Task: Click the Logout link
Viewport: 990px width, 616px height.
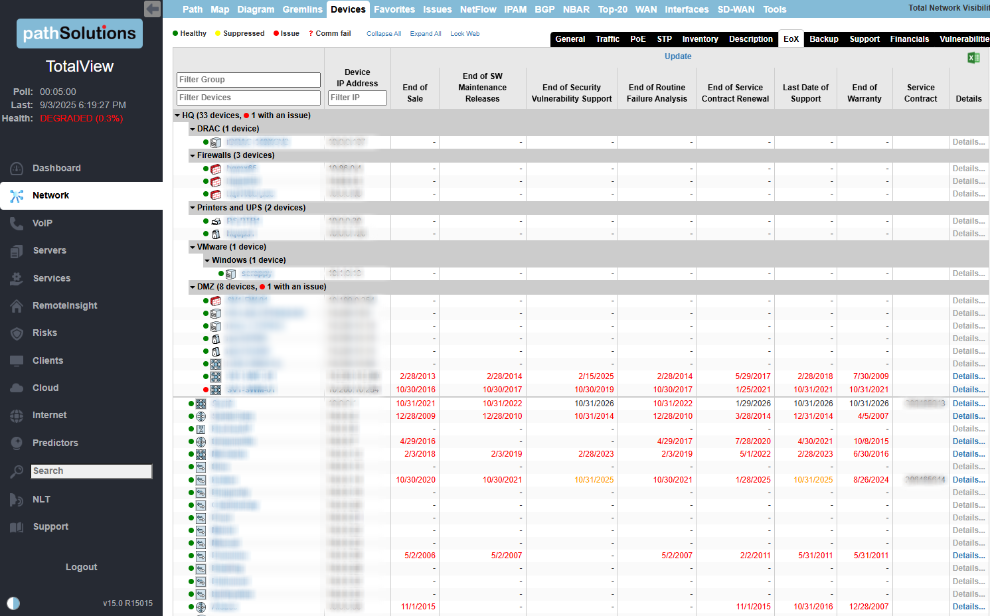Action: [x=81, y=567]
